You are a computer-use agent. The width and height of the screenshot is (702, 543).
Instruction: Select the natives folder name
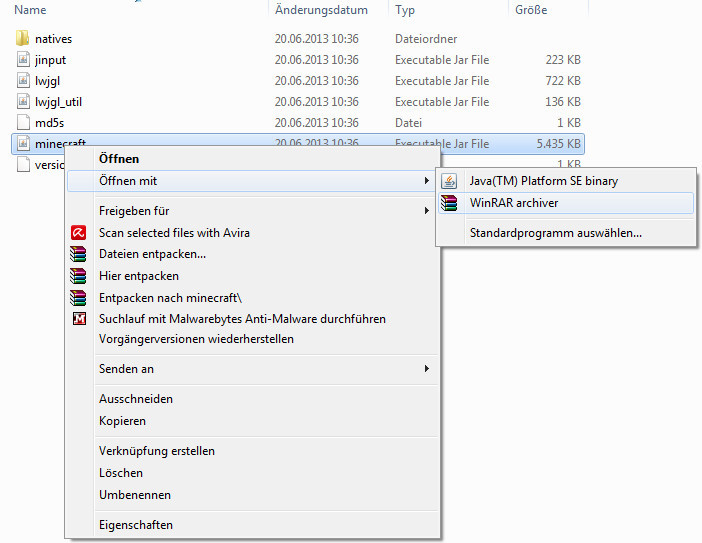coord(53,39)
